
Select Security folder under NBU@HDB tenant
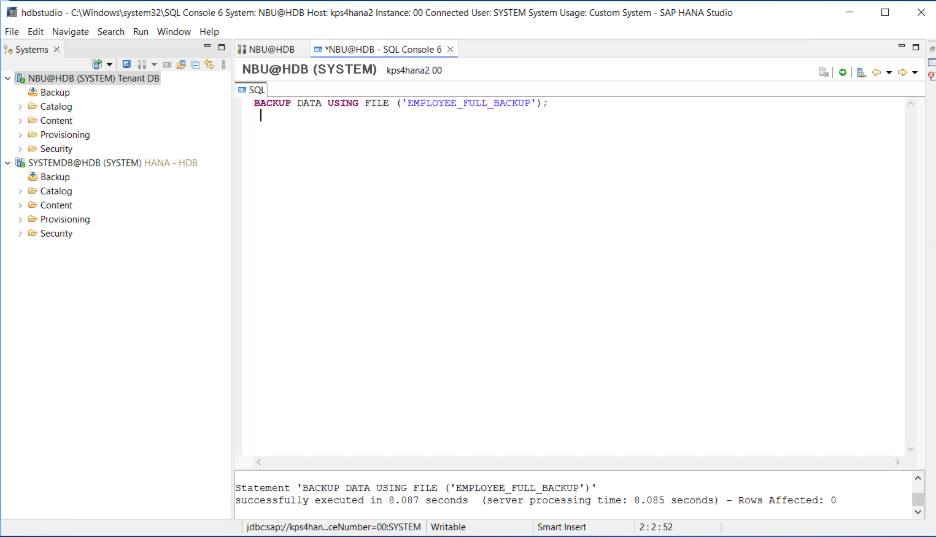[x=56, y=149]
